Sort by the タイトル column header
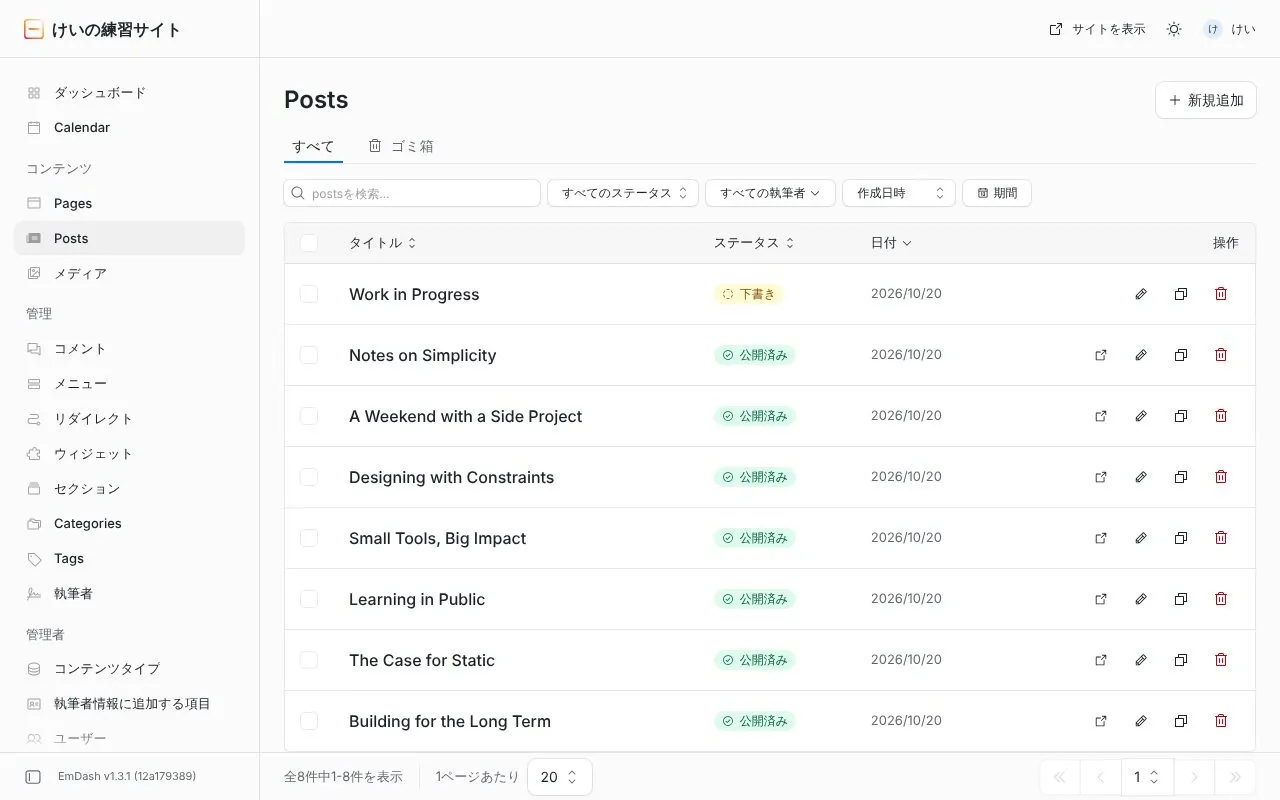Viewport: 1280px width, 800px height. pos(382,243)
